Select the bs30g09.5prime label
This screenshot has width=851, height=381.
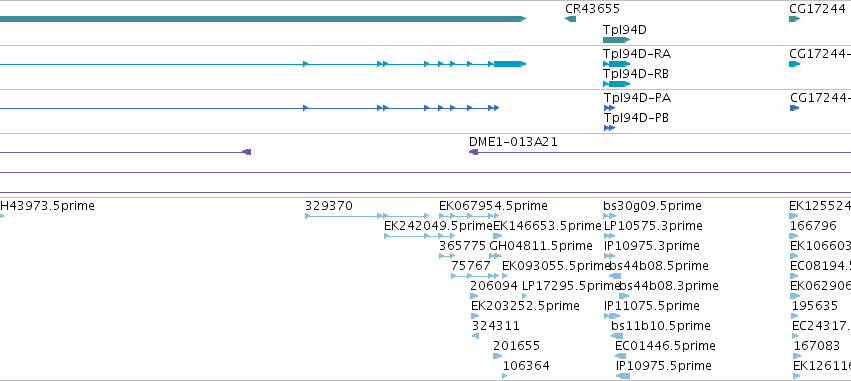click(x=652, y=206)
